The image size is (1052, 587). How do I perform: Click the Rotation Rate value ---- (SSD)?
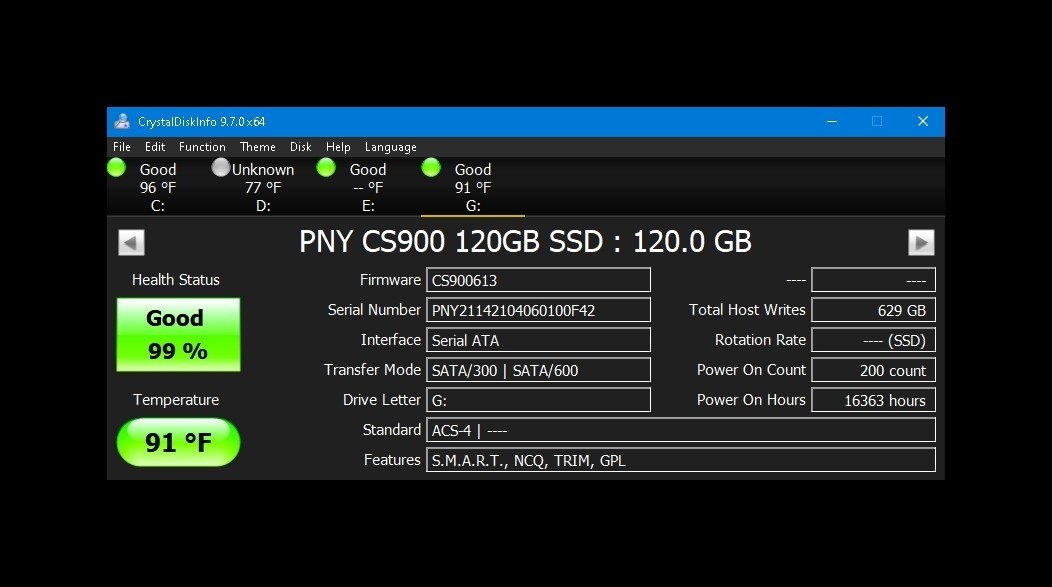click(x=874, y=340)
